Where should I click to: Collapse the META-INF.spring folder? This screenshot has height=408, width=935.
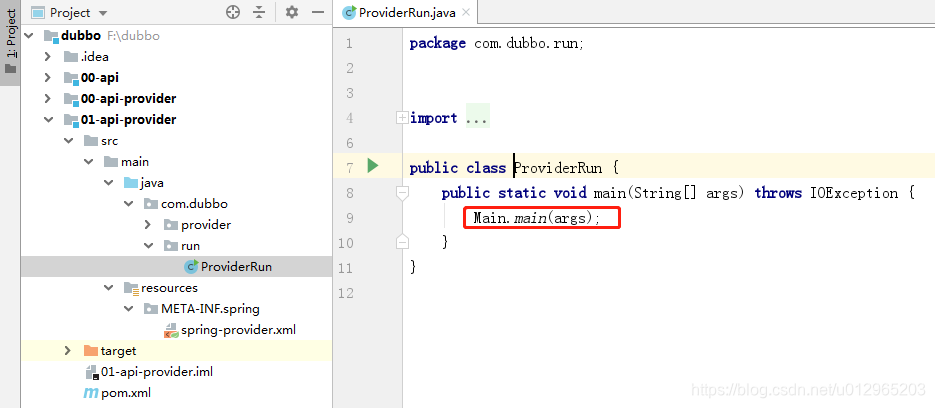point(128,309)
